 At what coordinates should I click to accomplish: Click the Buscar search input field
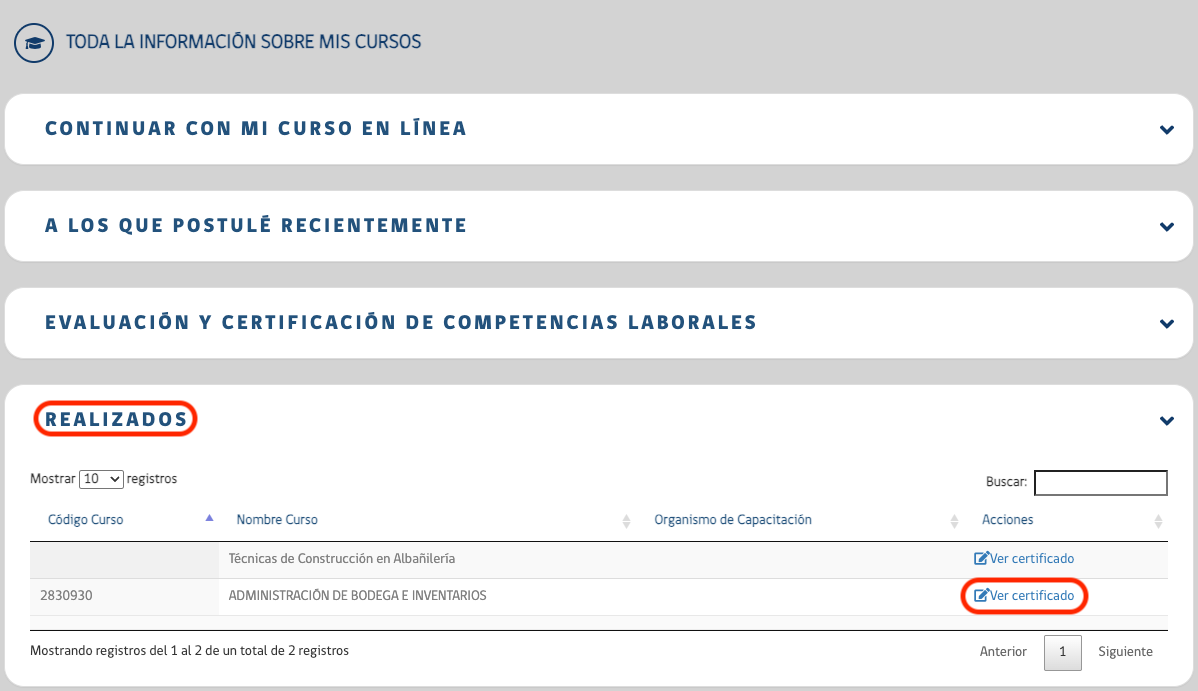[x=1100, y=483]
